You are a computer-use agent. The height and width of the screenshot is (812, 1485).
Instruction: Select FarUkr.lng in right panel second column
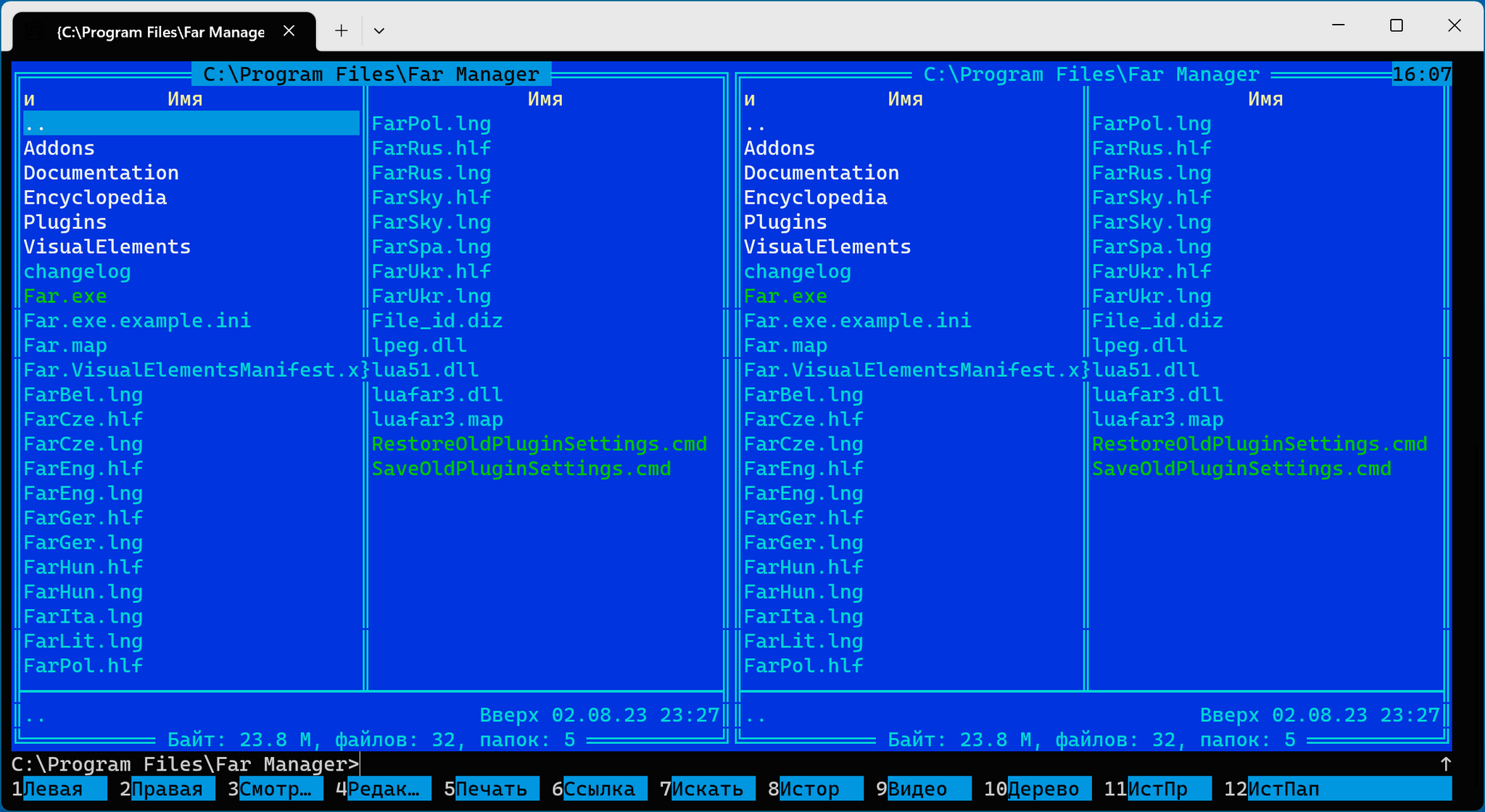pos(1151,296)
